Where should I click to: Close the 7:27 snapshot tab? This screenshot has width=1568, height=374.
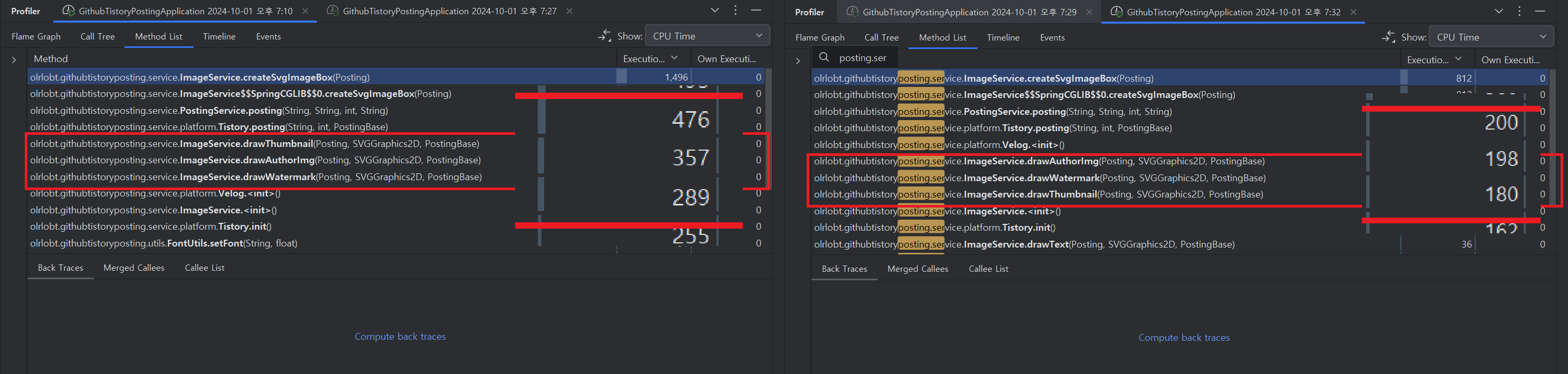pyautogui.click(x=569, y=11)
